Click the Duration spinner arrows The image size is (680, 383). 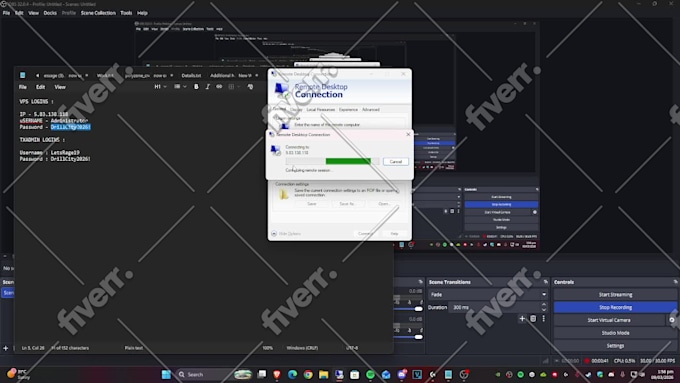pos(544,307)
